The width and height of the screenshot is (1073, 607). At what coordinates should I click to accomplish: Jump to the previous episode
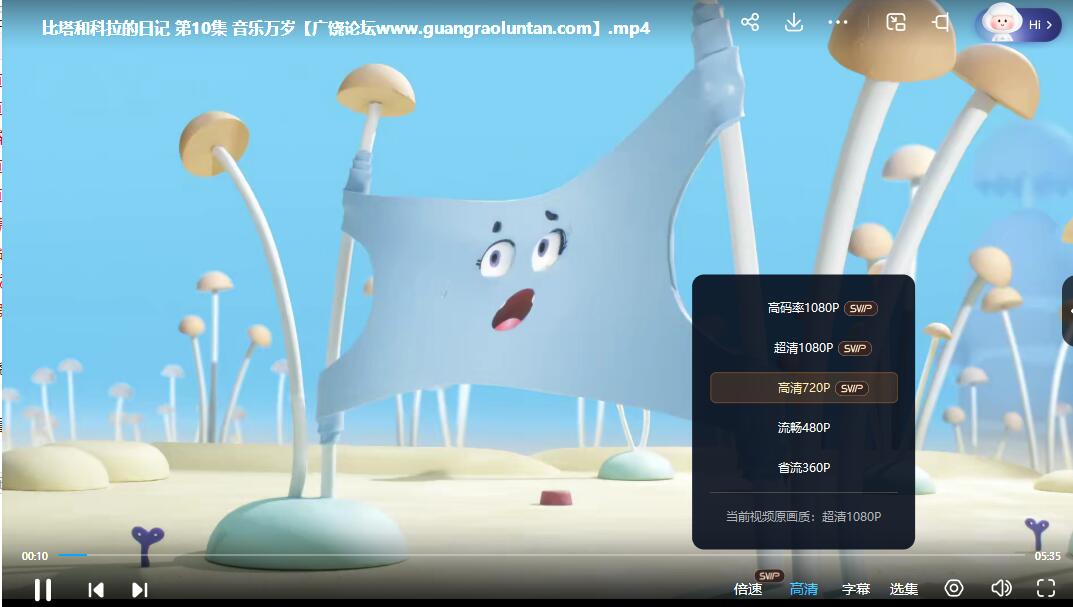click(96, 590)
